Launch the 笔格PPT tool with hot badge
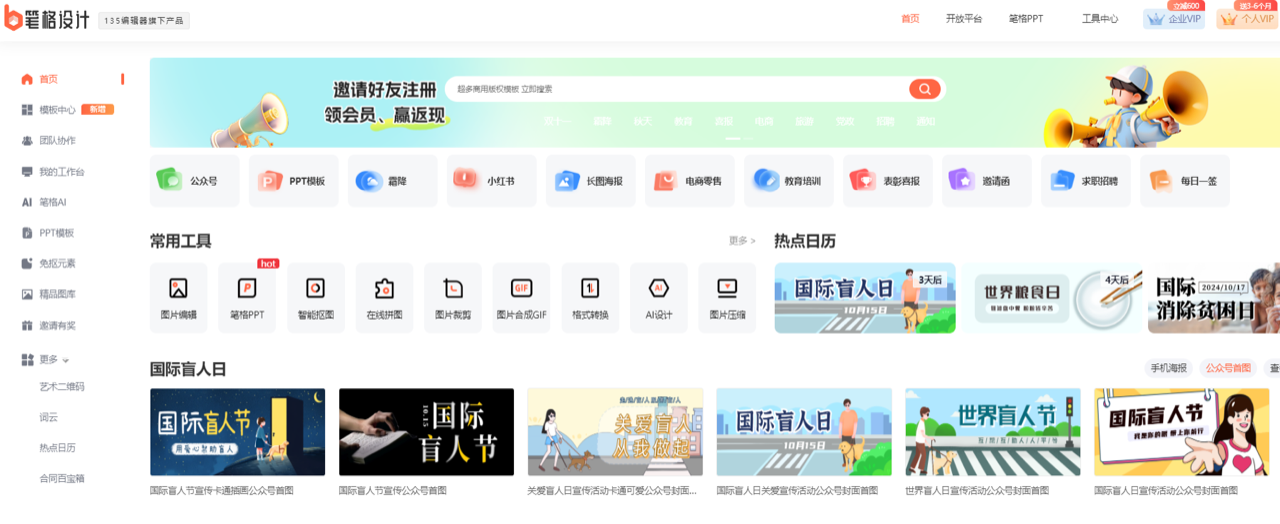The width and height of the screenshot is (1280, 524). 247,298
